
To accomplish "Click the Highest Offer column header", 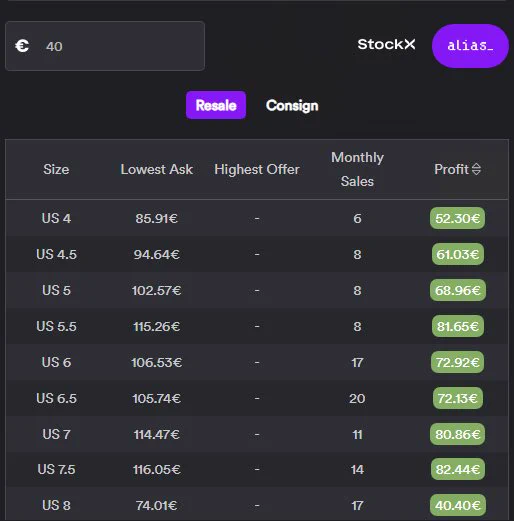I will click(257, 169).
